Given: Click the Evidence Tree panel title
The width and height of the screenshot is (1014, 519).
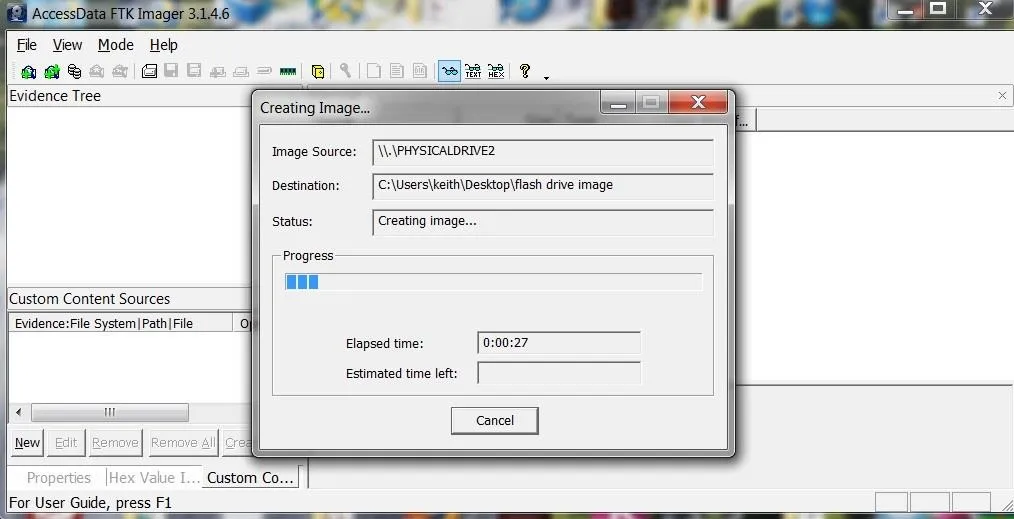Looking at the screenshot, I should coord(55,96).
